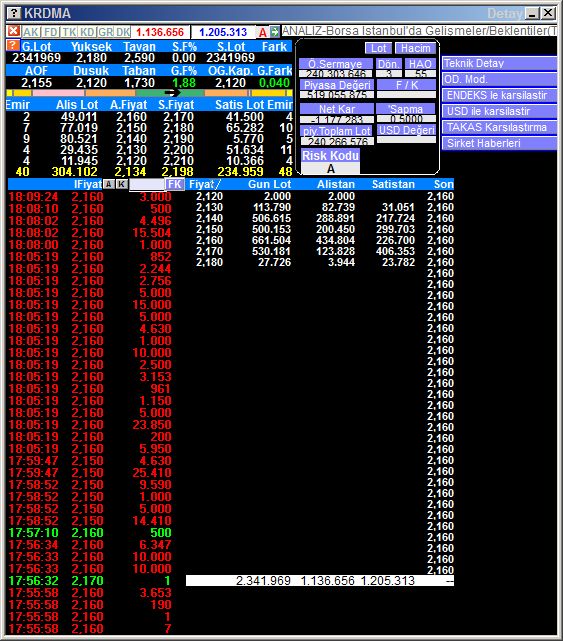This screenshot has width=563, height=641.
Task: Toggle the FK button in the trades header
Action: [x=175, y=184]
